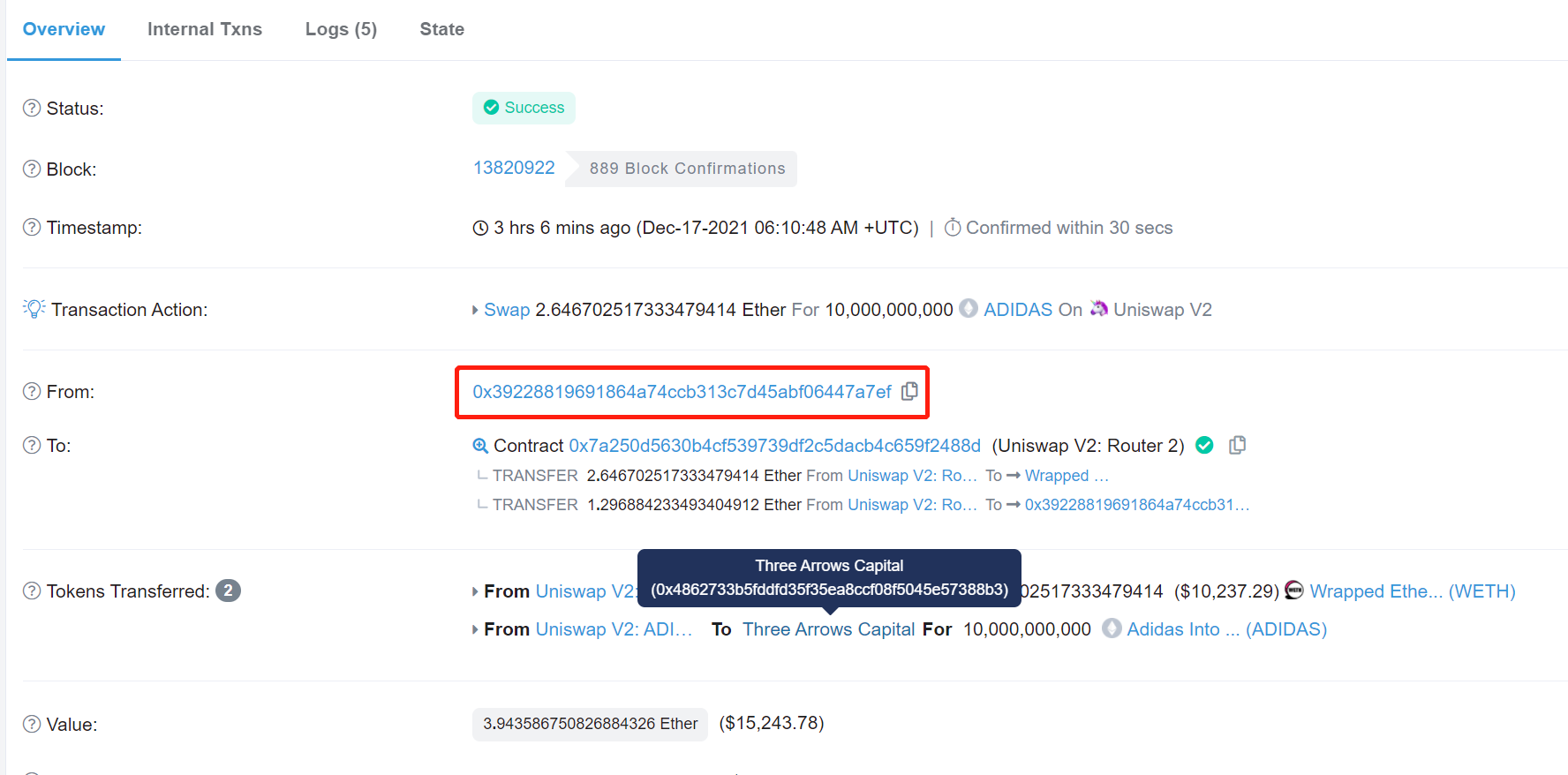Viewport: 1568px width, 775px height.
Task: Expand the second token transfer row arrow
Action: pos(476,629)
